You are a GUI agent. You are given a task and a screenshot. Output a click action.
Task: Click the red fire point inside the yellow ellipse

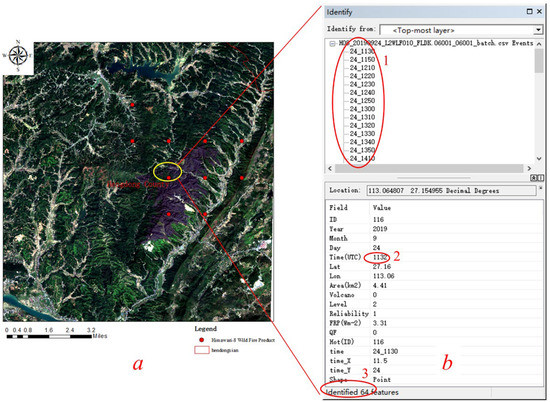(x=169, y=178)
